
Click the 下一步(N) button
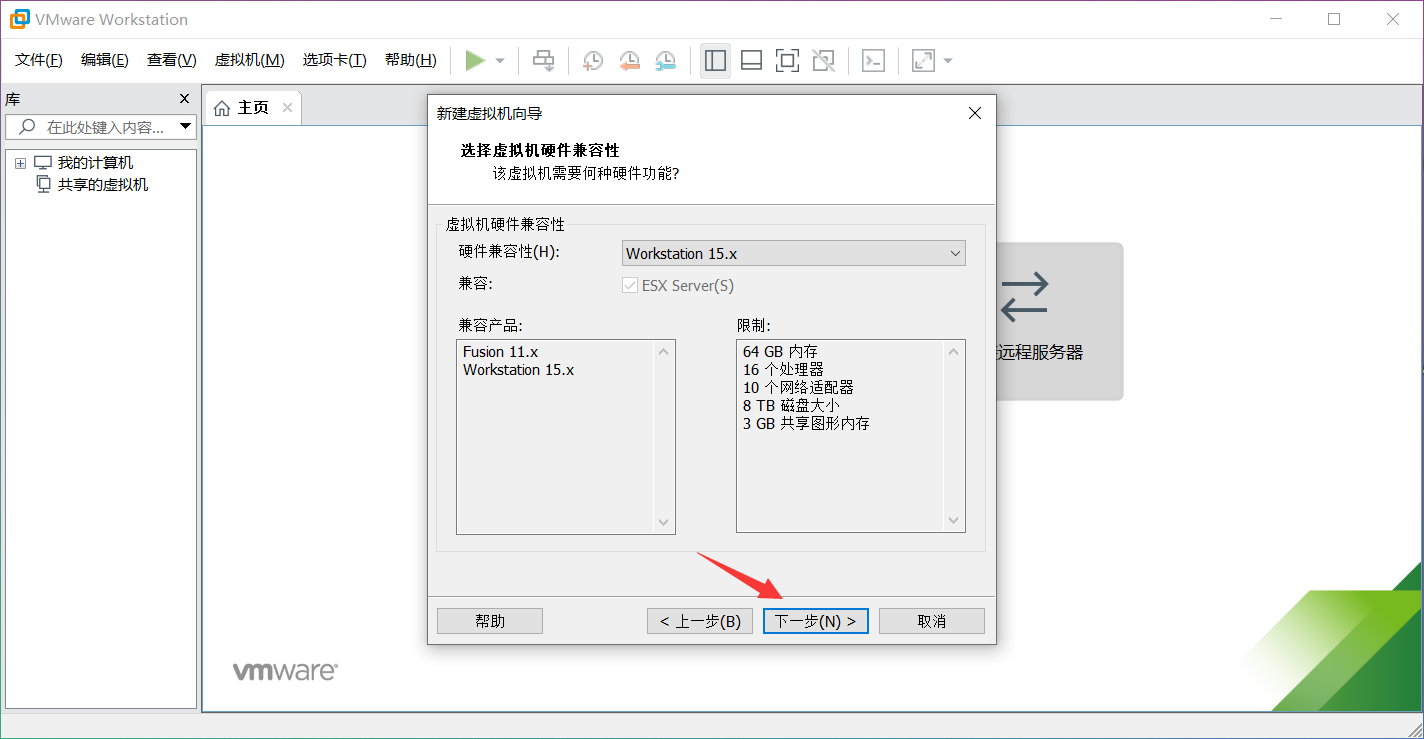815,620
